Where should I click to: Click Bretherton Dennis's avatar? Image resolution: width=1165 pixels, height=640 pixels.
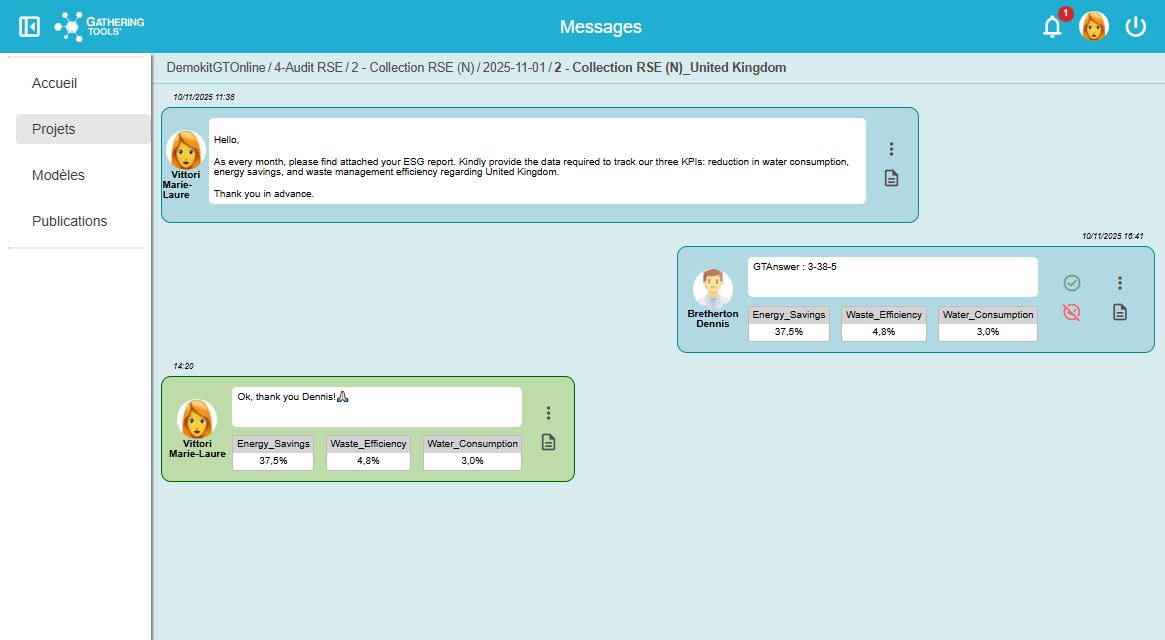[x=713, y=288]
